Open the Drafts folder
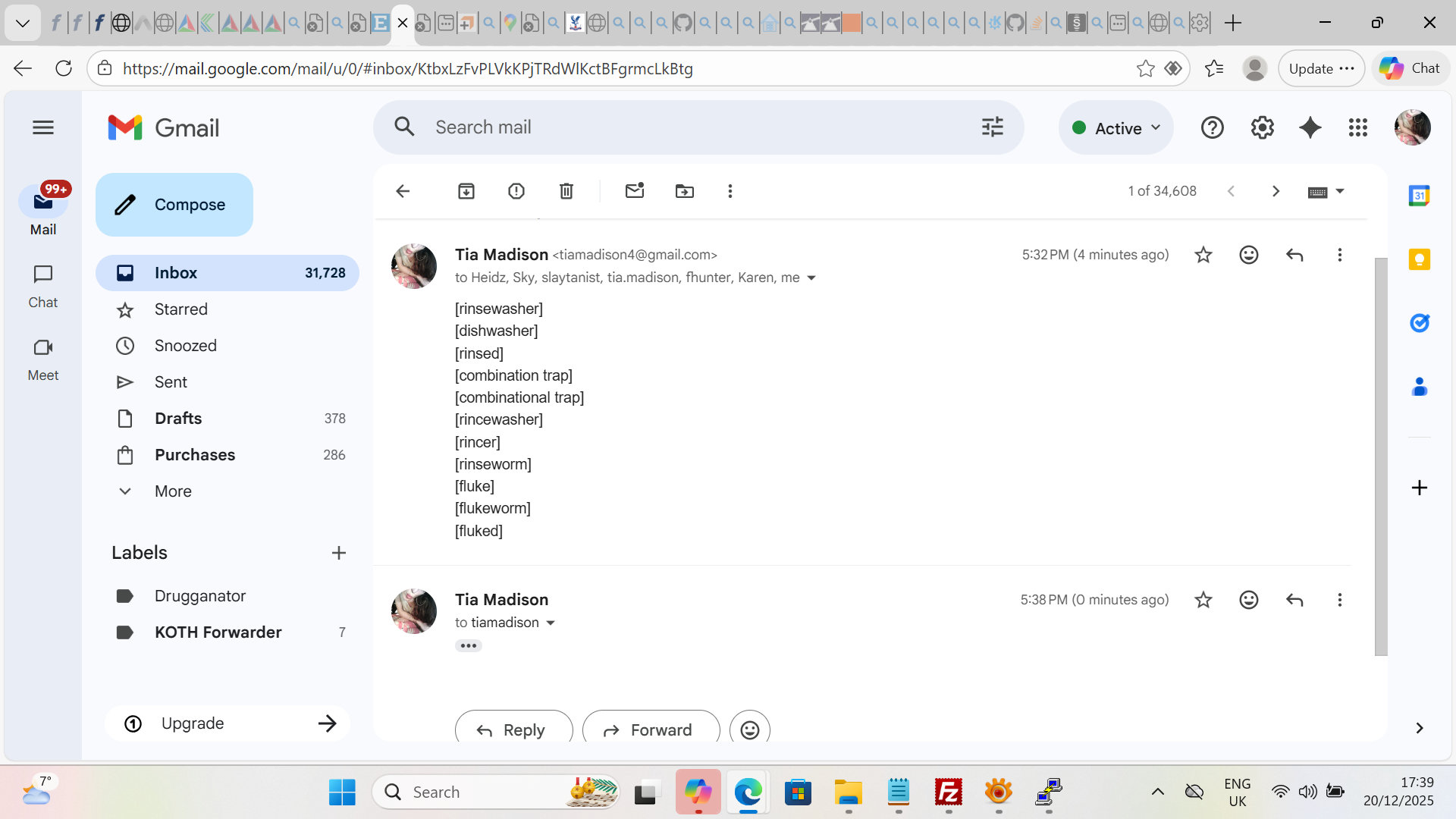Screen dimensions: 1456x819 coord(178,419)
